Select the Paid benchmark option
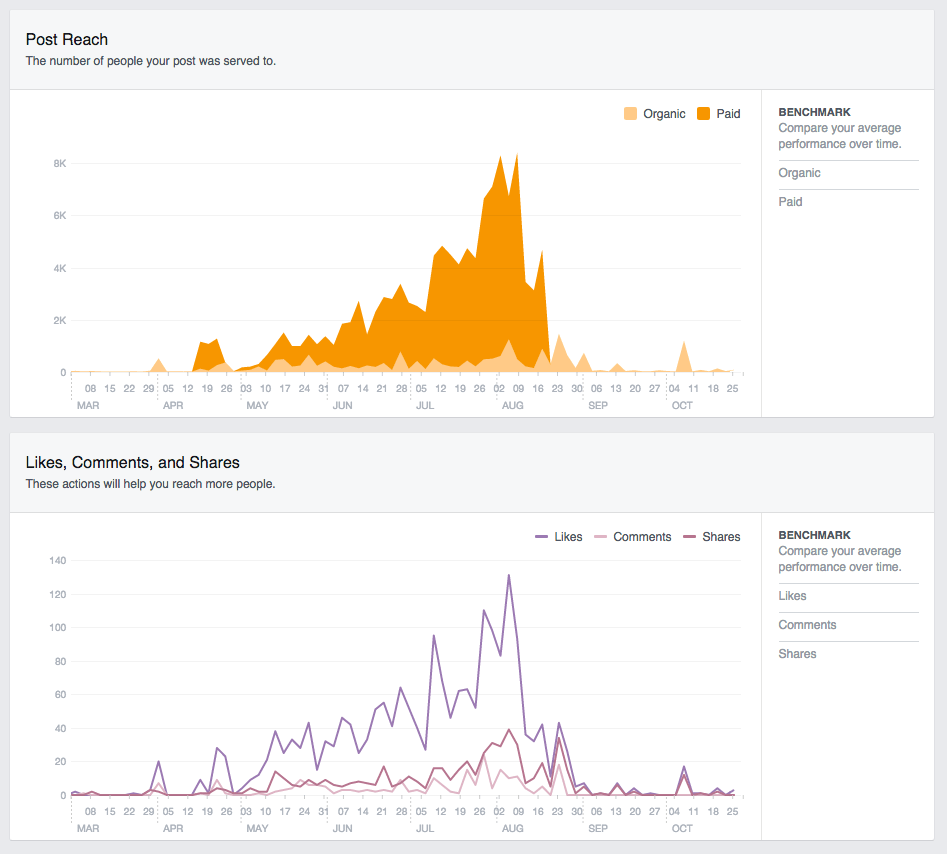Image resolution: width=947 pixels, height=854 pixels. [x=790, y=202]
